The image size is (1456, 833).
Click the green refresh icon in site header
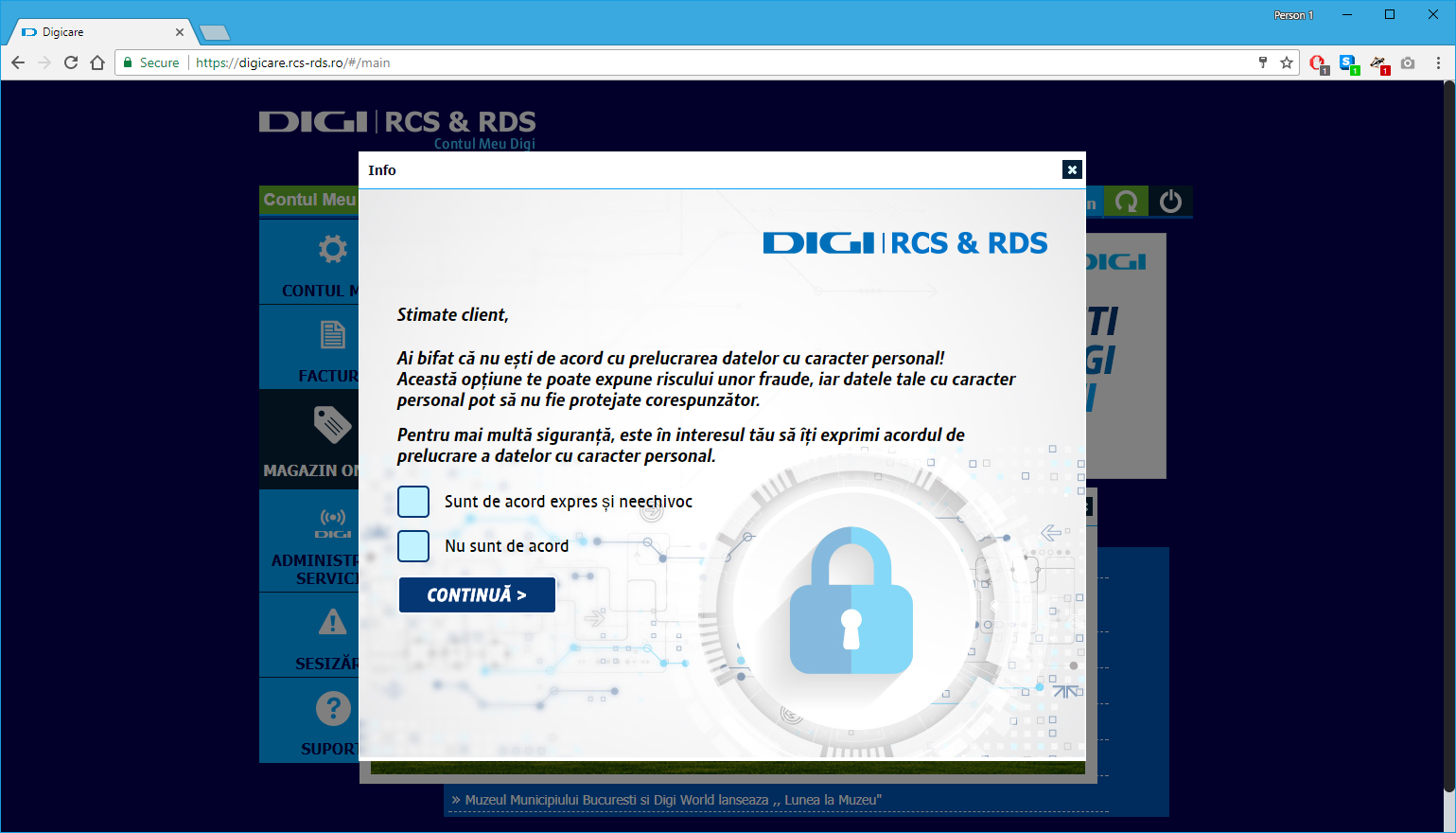pos(1126,202)
